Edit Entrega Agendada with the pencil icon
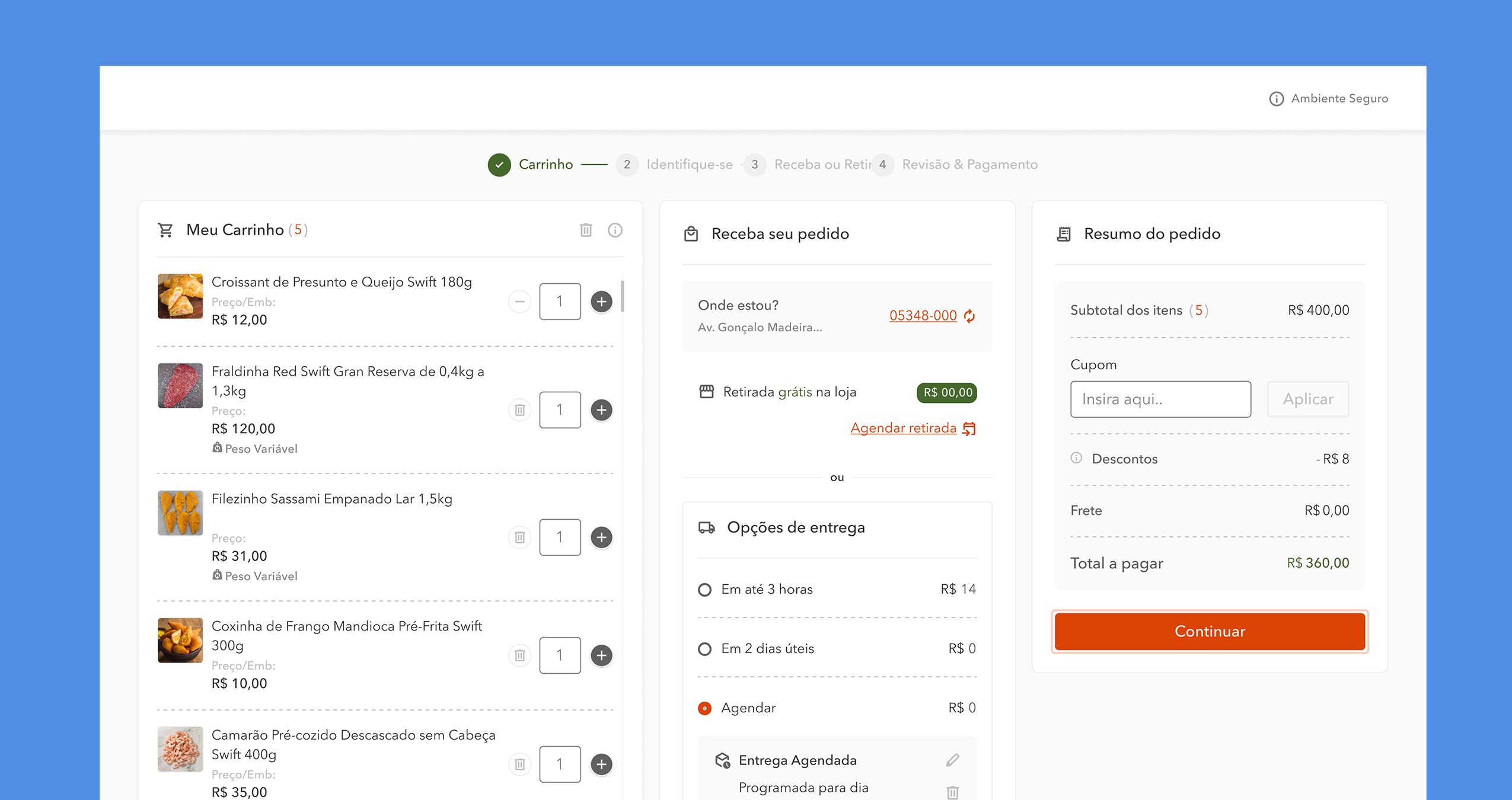This screenshot has height=800, width=1512. pos(952,760)
